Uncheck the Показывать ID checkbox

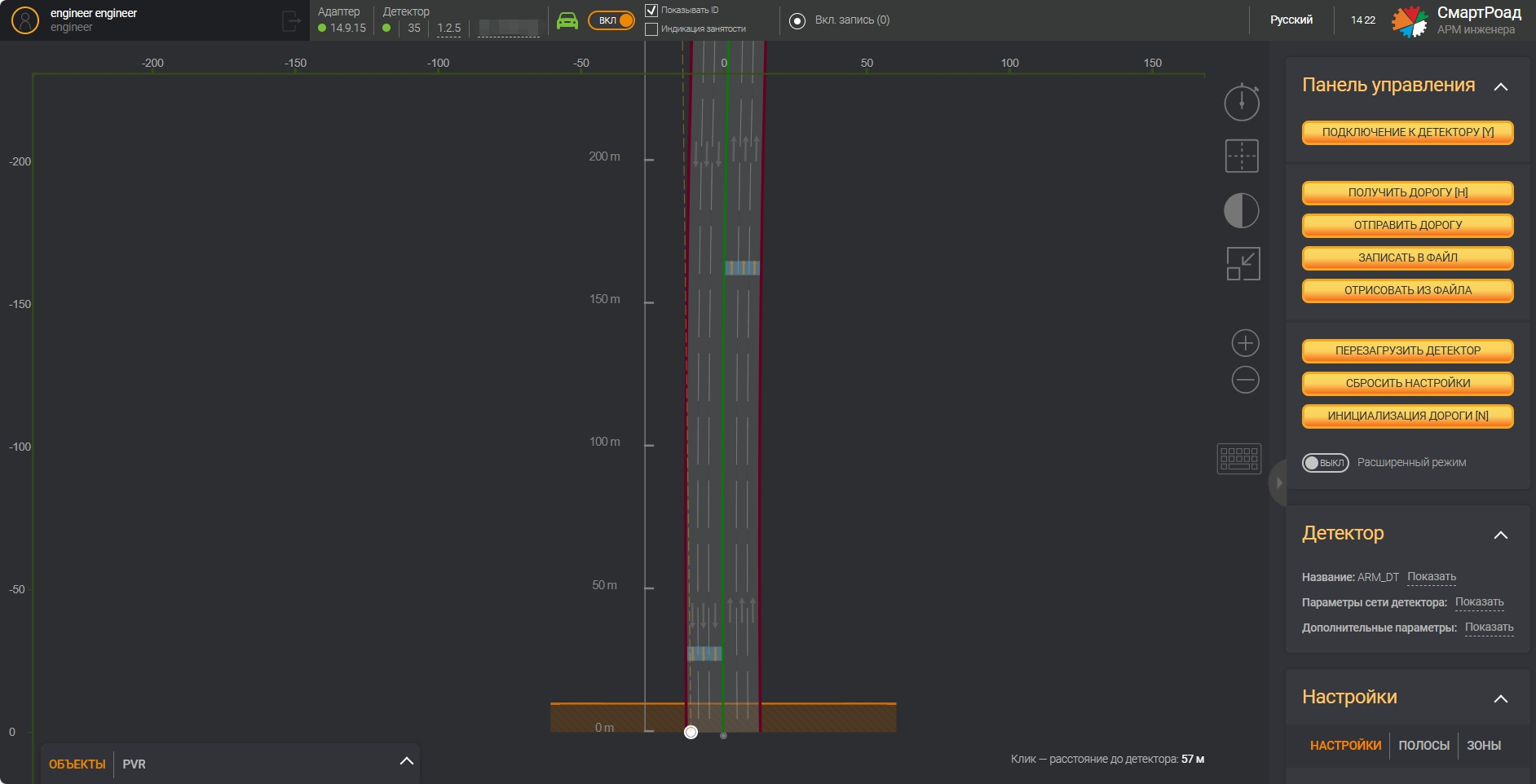pos(651,11)
